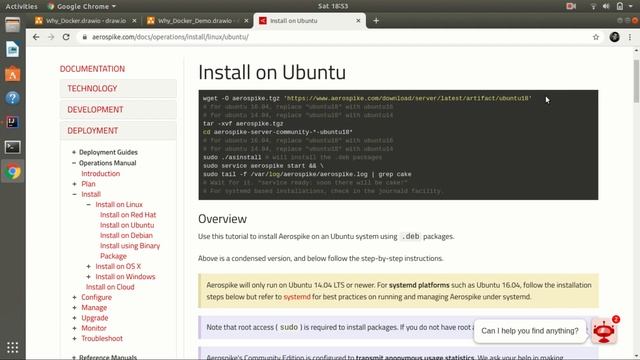This screenshot has width=640, height=360.
Task: Open the volume indicator in top bar
Action: [x=606, y=6]
